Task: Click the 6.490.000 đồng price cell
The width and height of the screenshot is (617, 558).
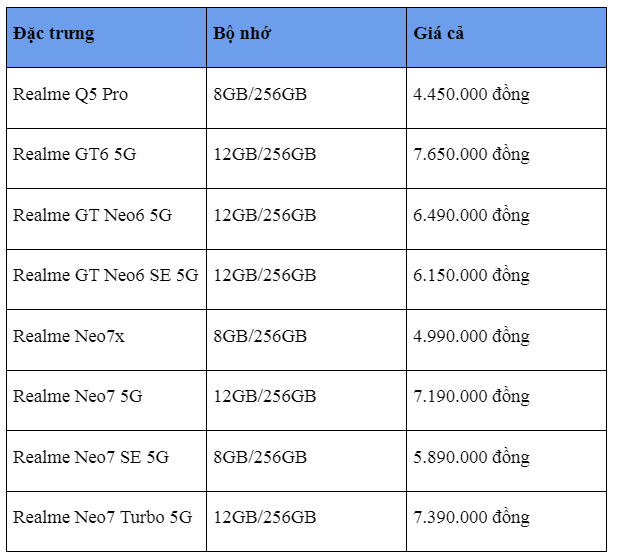Action: pyautogui.click(x=471, y=215)
